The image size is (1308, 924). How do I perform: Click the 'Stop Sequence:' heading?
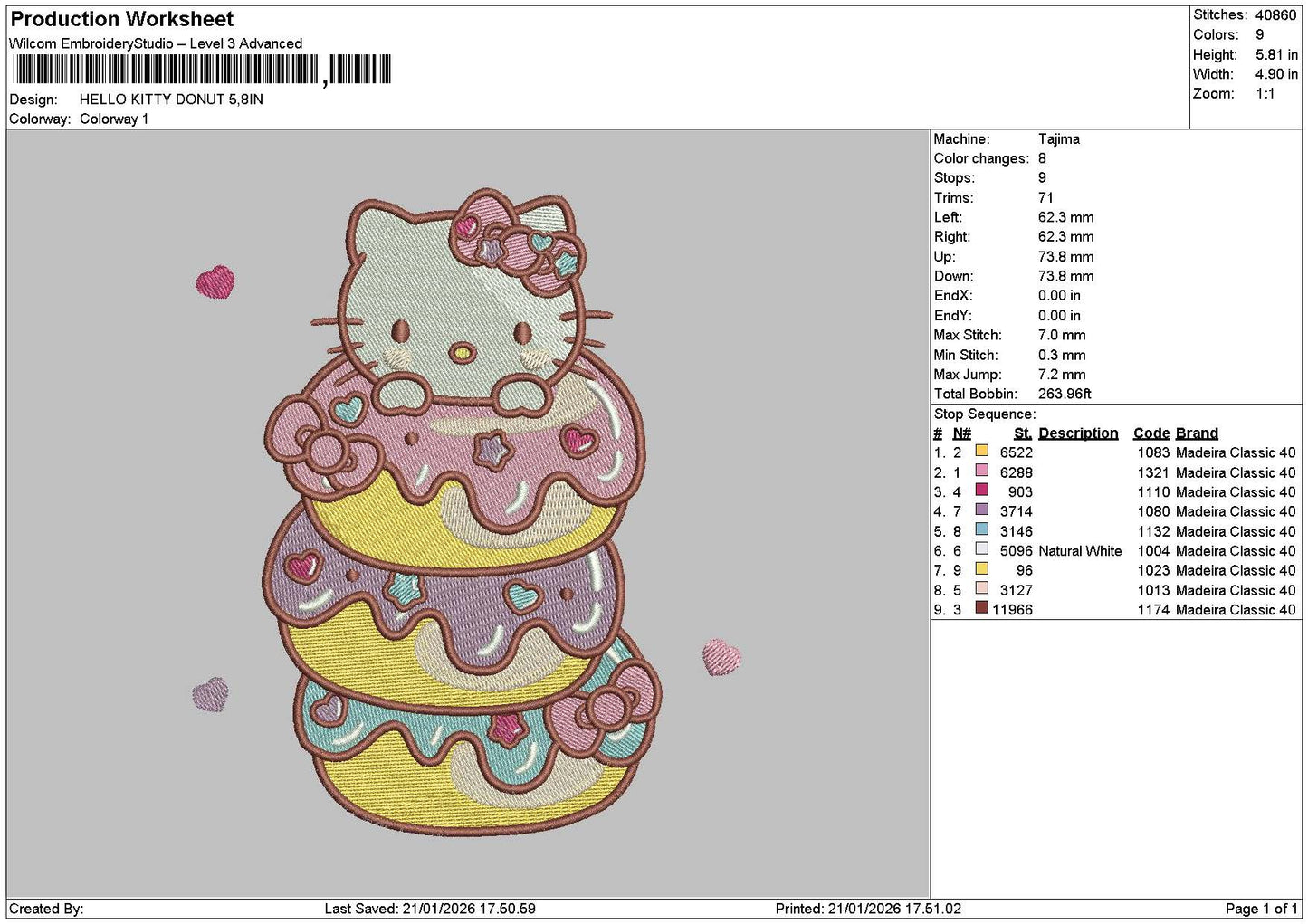(985, 414)
